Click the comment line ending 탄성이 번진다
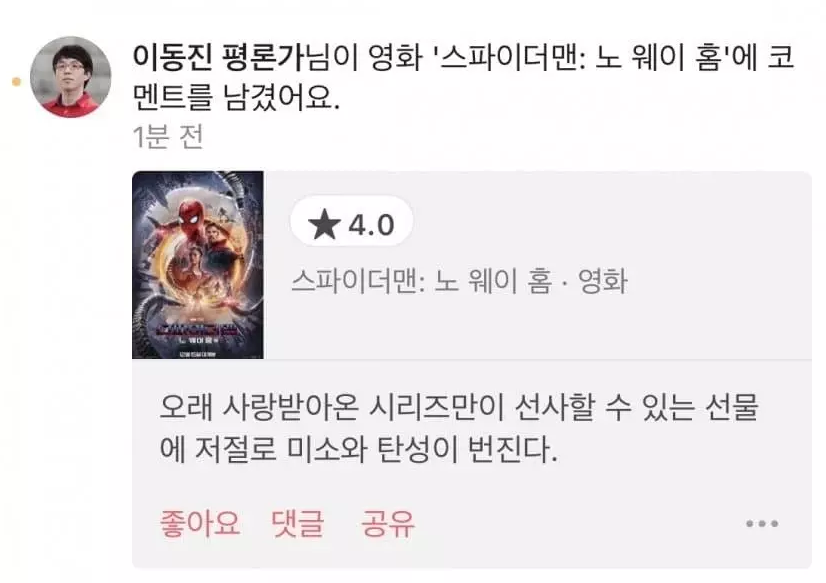This screenshot has height=583, width=826. pos(358,449)
